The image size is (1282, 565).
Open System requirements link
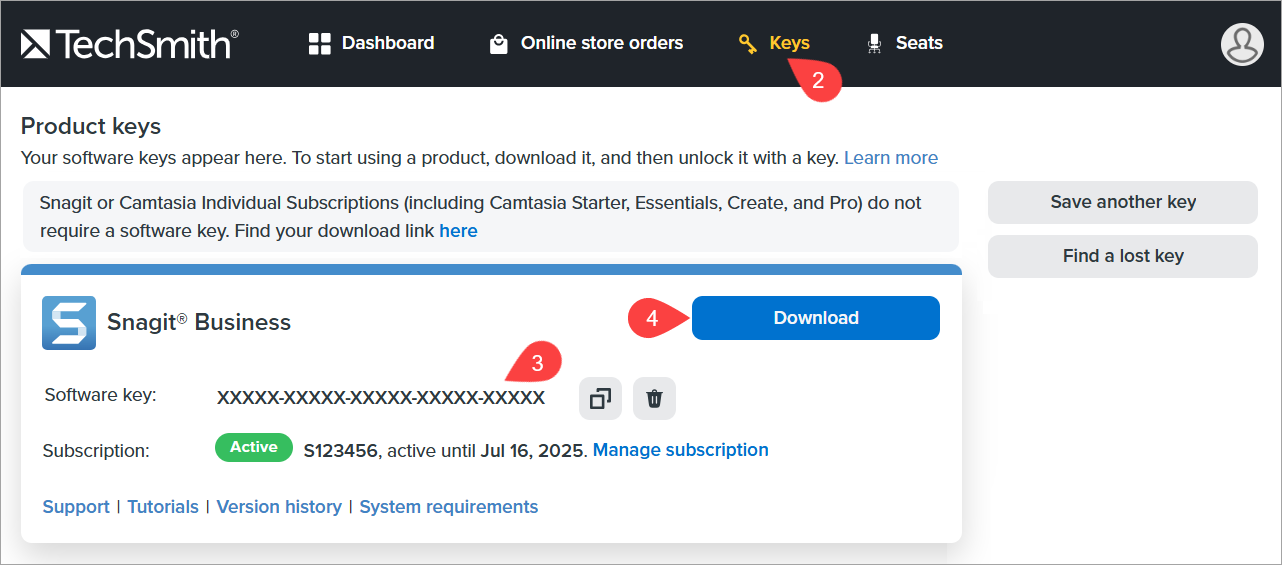click(x=449, y=507)
